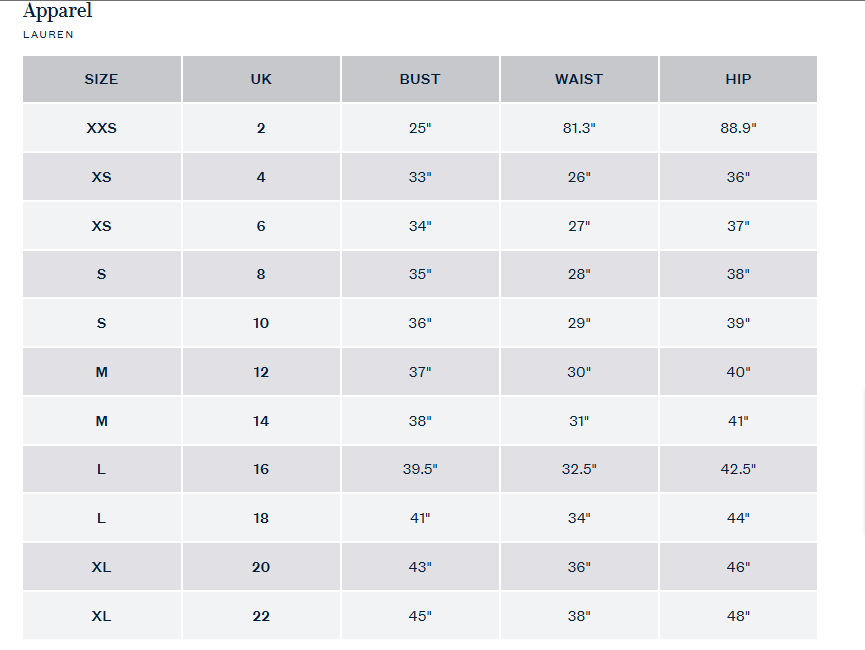865x650 pixels.
Task: Select the 41" hip cell
Action: click(x=738, y=421)
